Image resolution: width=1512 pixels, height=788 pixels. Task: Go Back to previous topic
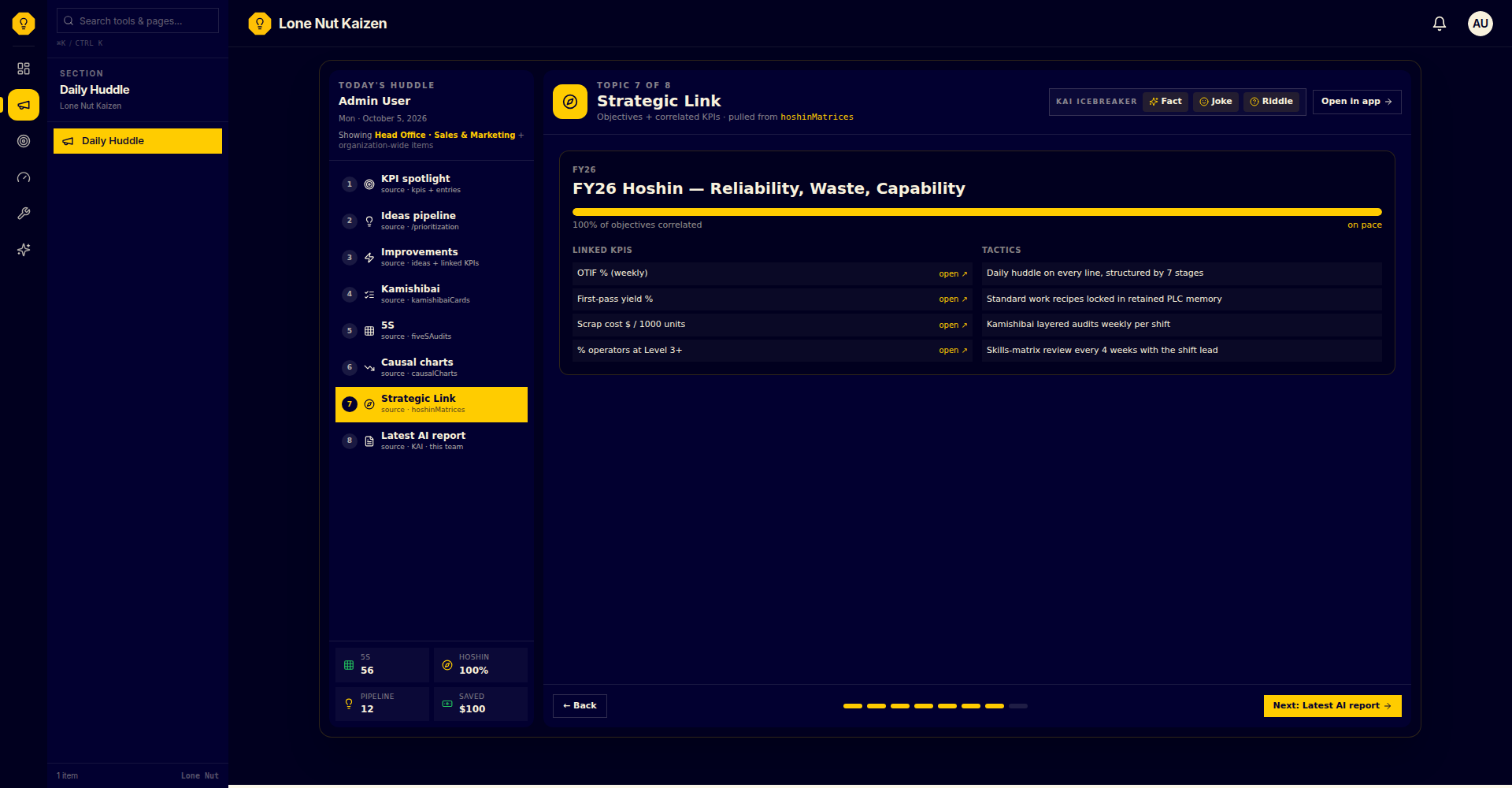coord(580,705)
